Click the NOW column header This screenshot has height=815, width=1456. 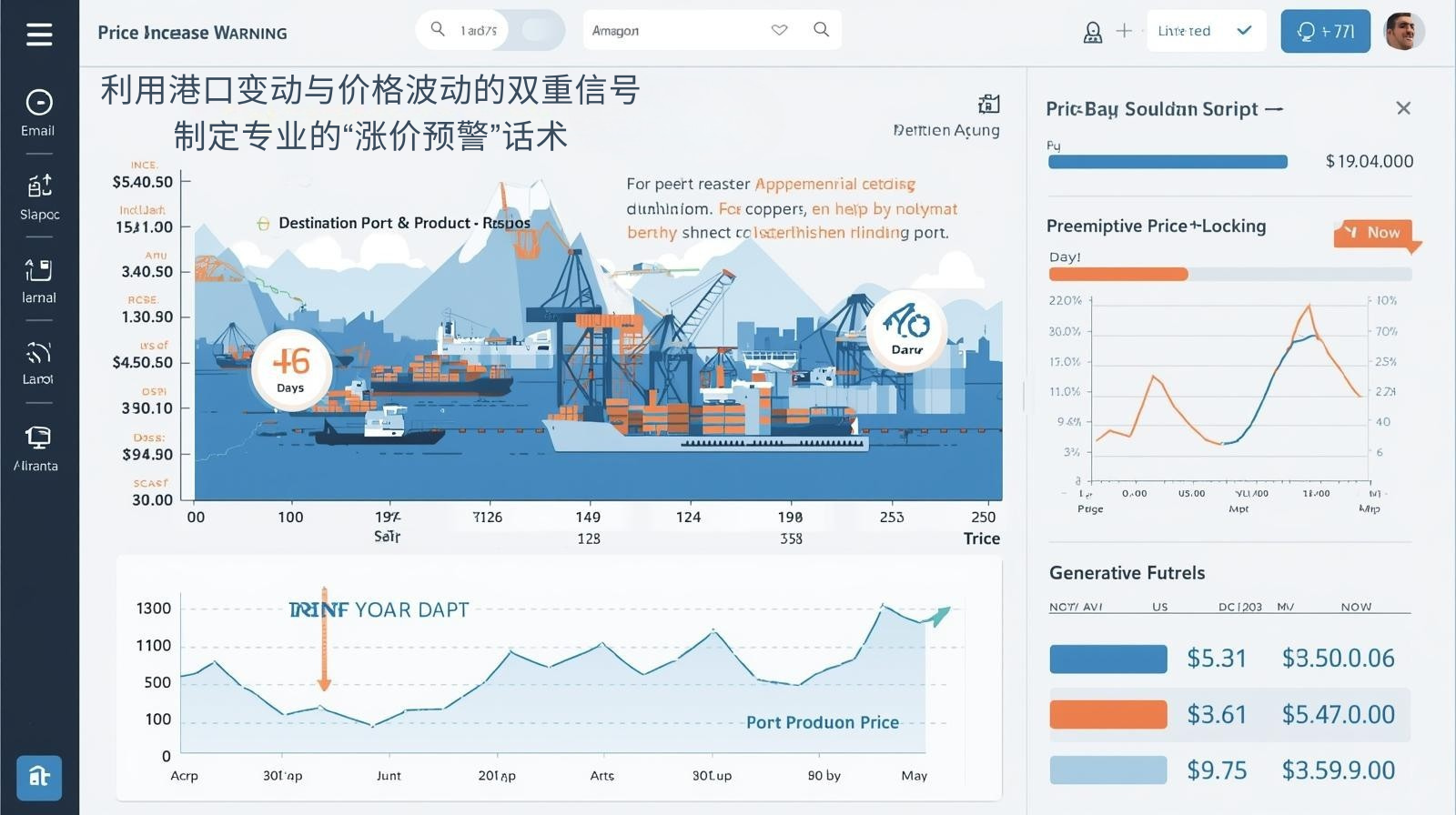coord(1356,607)
